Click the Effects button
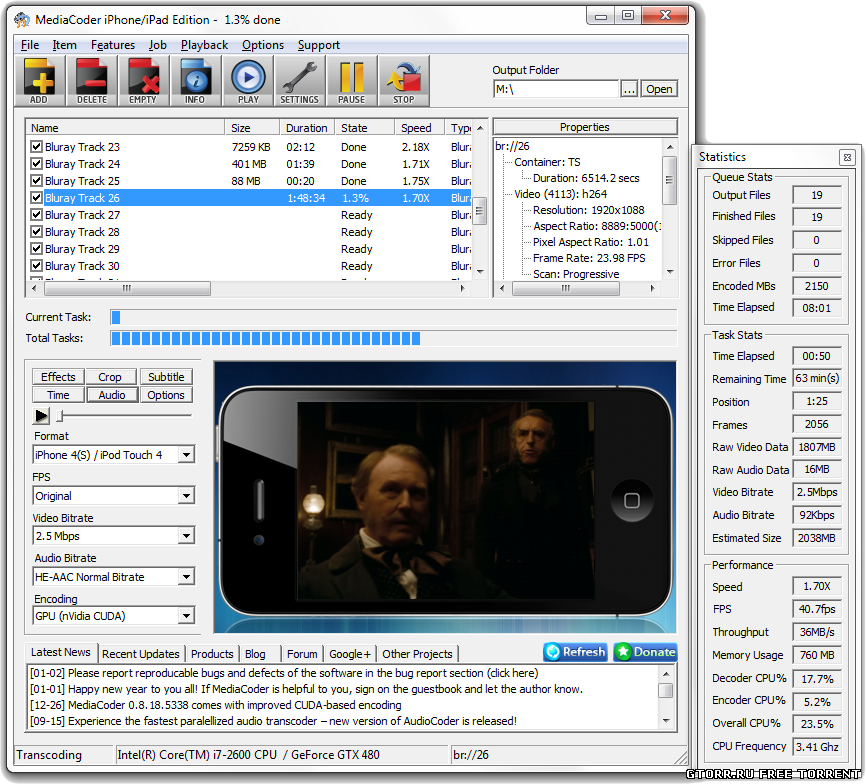866x784 pixels. click(58, 377)
